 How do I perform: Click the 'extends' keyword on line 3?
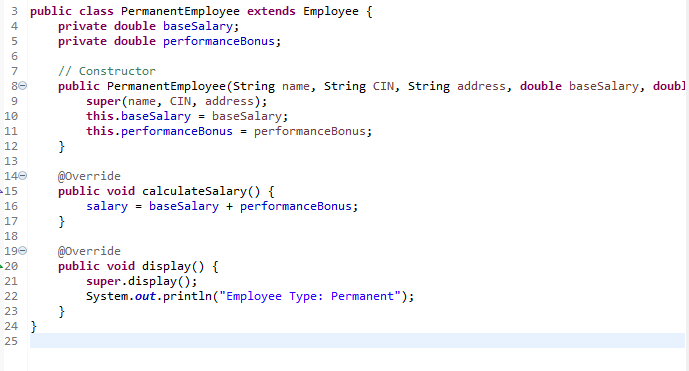click(271, 11)
